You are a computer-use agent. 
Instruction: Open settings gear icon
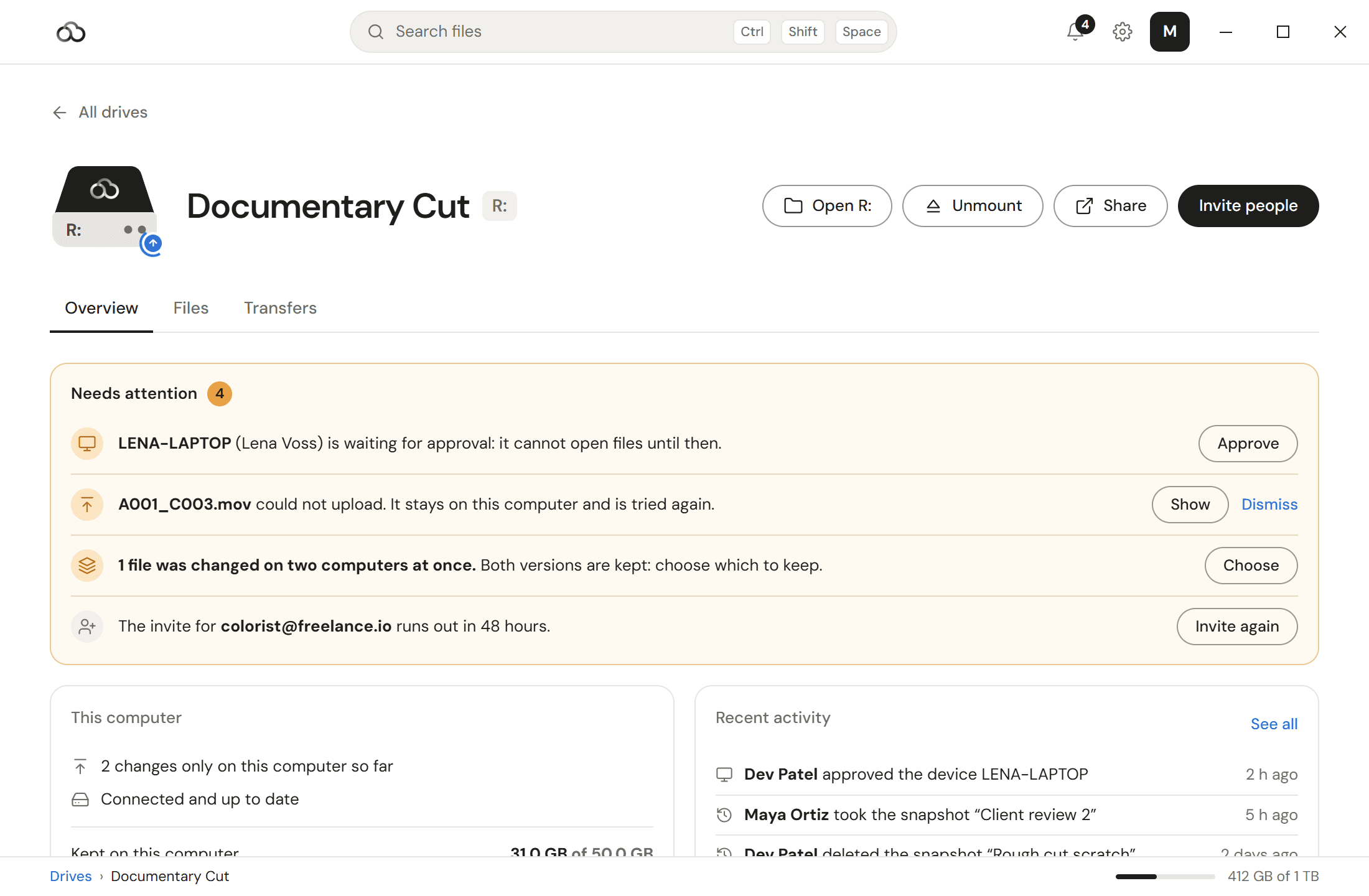pos(1122,32)
